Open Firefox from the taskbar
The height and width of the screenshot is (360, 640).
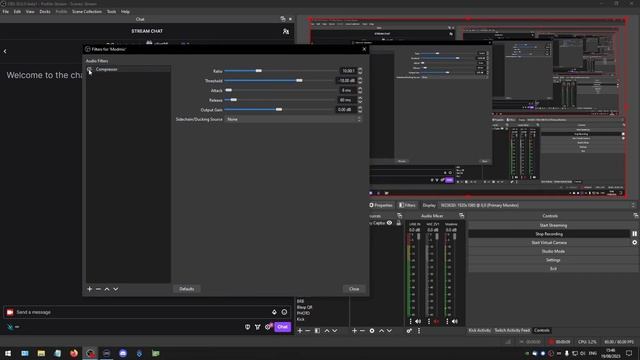[x=74, y=353]
